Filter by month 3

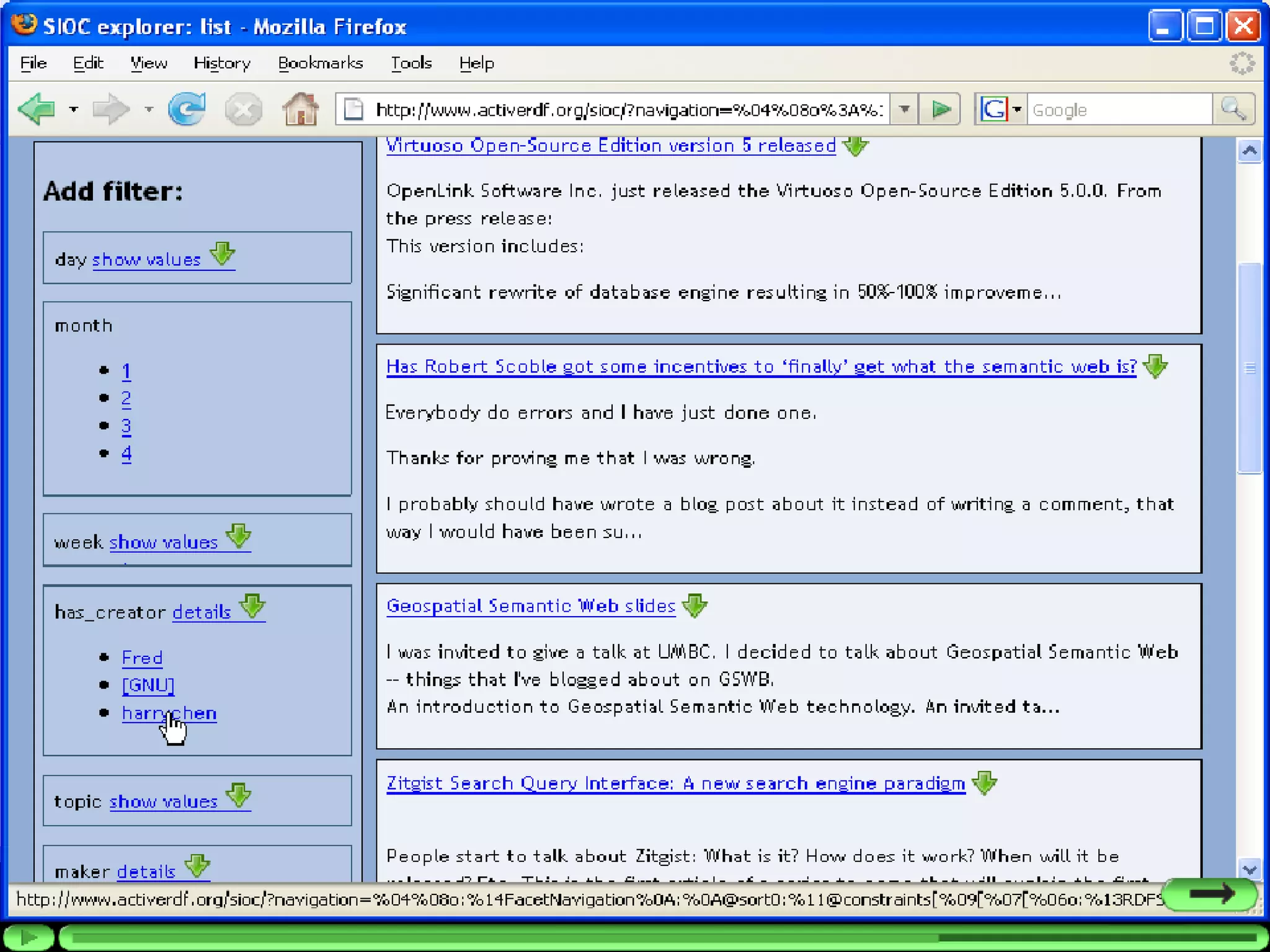point(127,426)
